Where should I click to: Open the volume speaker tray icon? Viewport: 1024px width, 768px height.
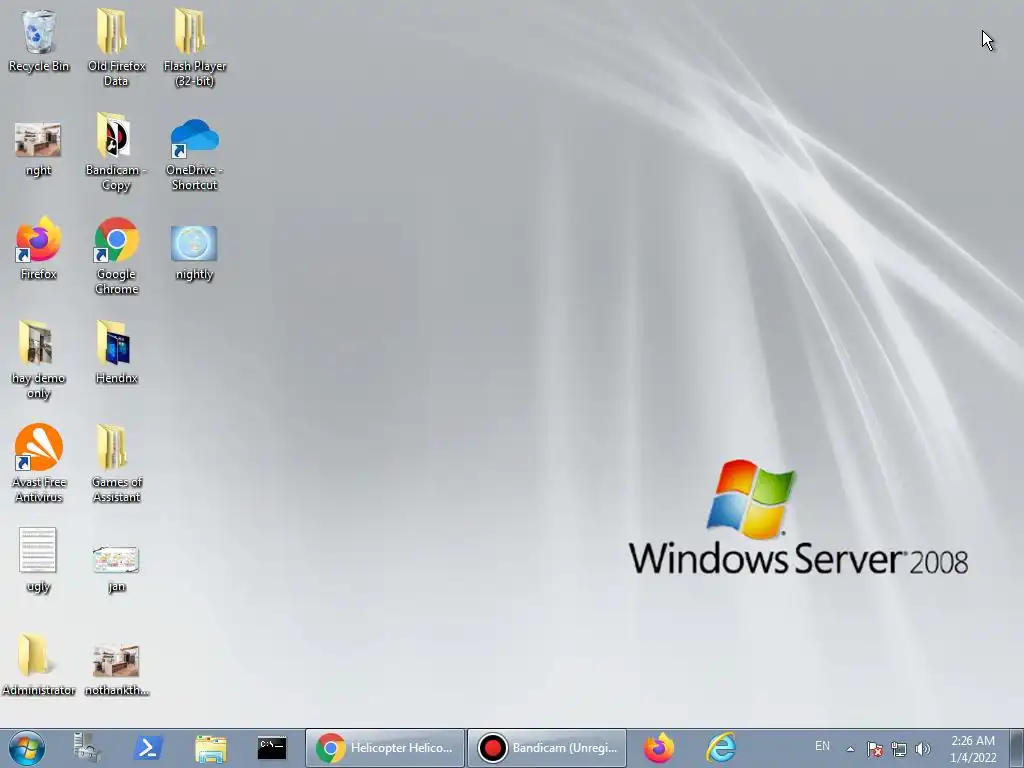[923, 749]
